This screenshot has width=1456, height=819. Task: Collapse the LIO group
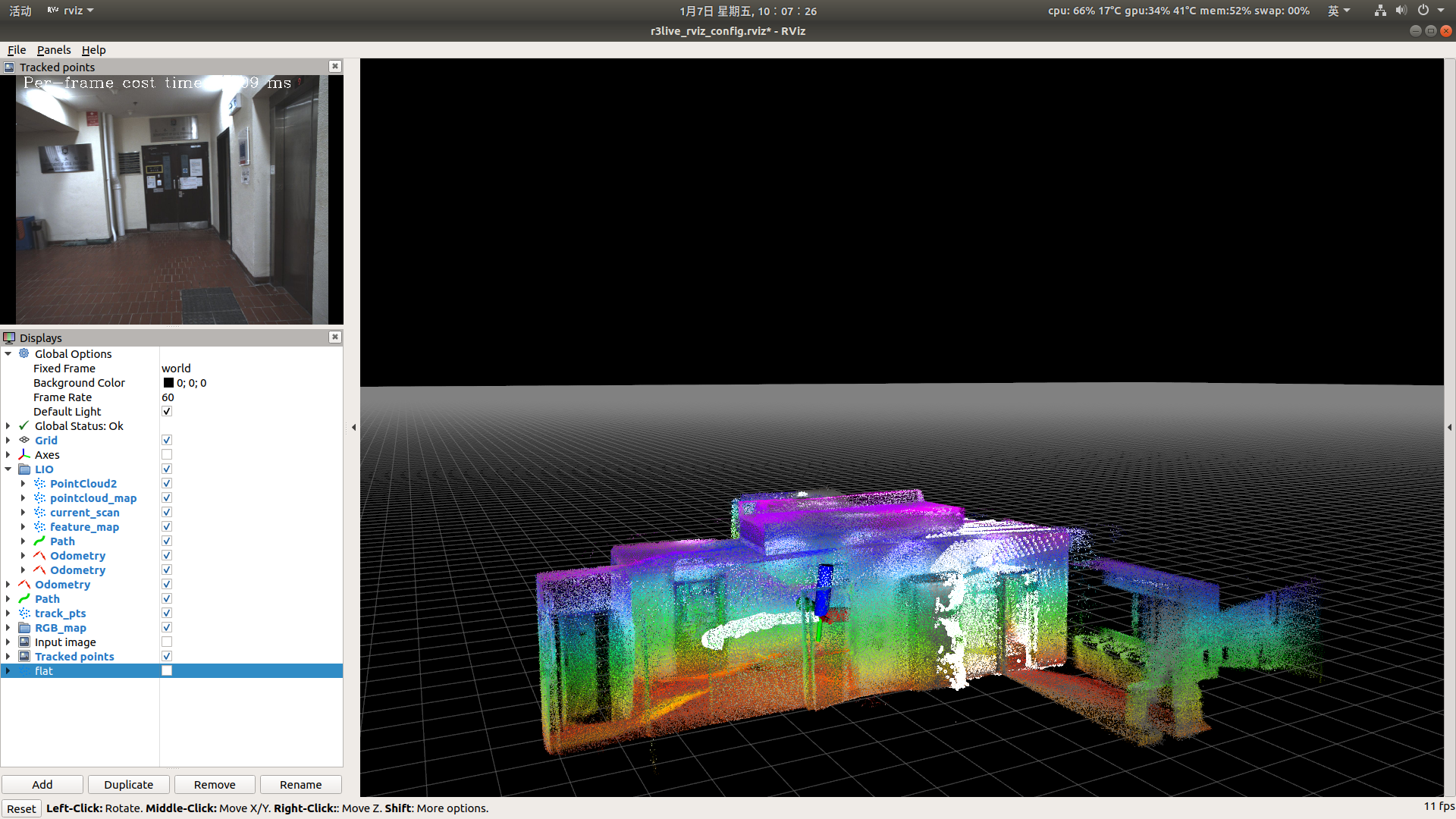pyautogui.click(x=8, y=469)
